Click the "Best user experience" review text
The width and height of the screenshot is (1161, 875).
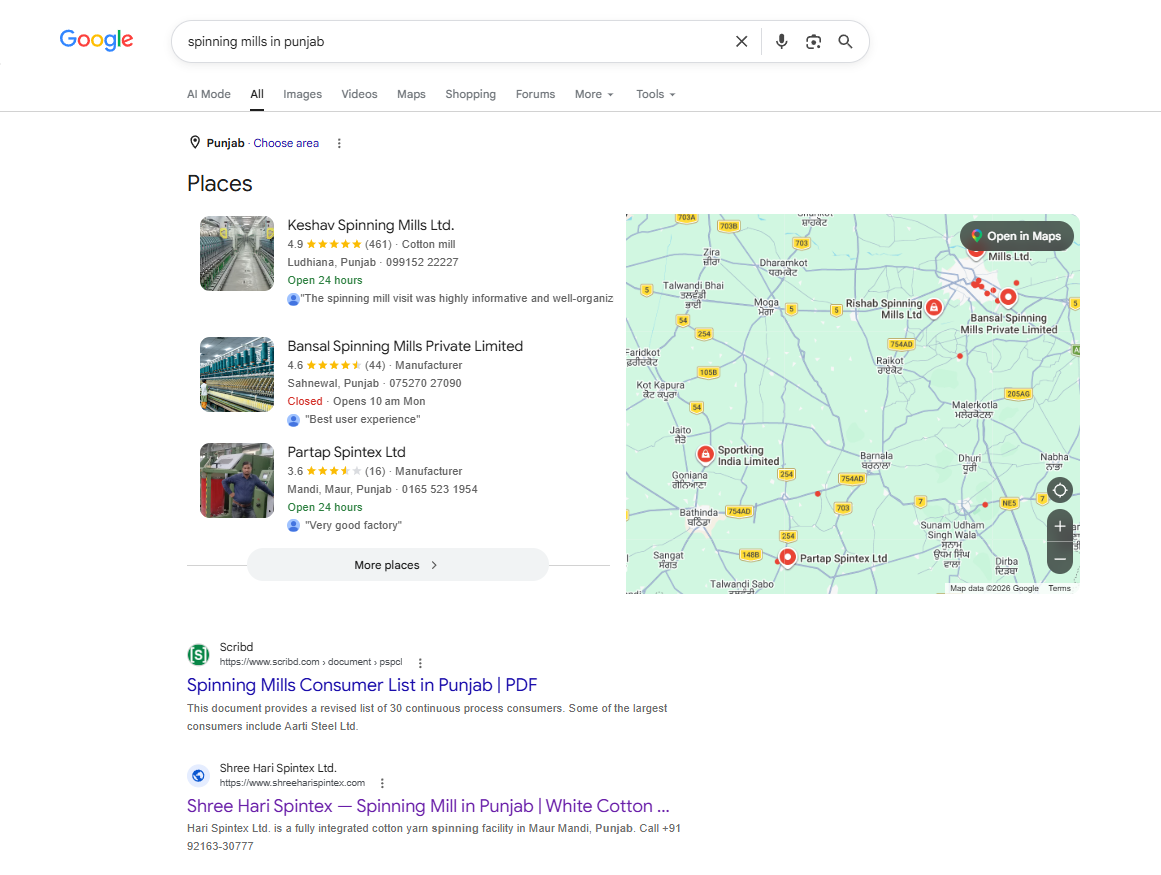pos(362,420)
